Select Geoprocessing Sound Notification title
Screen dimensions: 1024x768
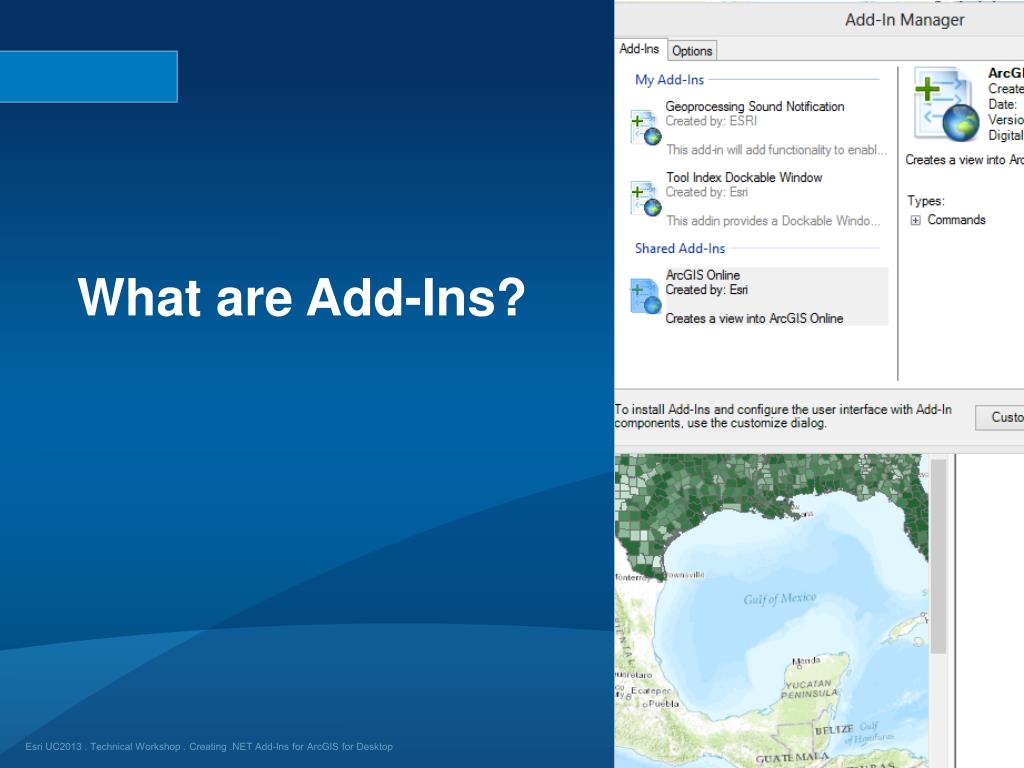pos(754,106)
